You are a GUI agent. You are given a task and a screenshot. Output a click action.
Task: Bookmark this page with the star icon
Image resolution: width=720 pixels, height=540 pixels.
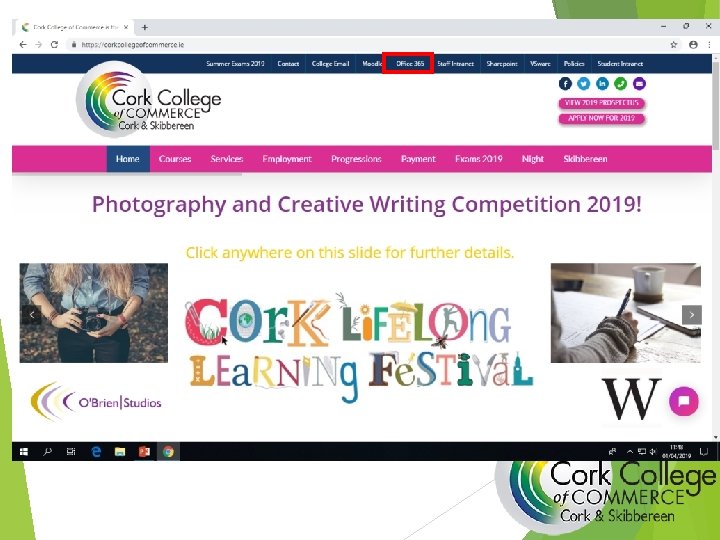coord(674,45)
